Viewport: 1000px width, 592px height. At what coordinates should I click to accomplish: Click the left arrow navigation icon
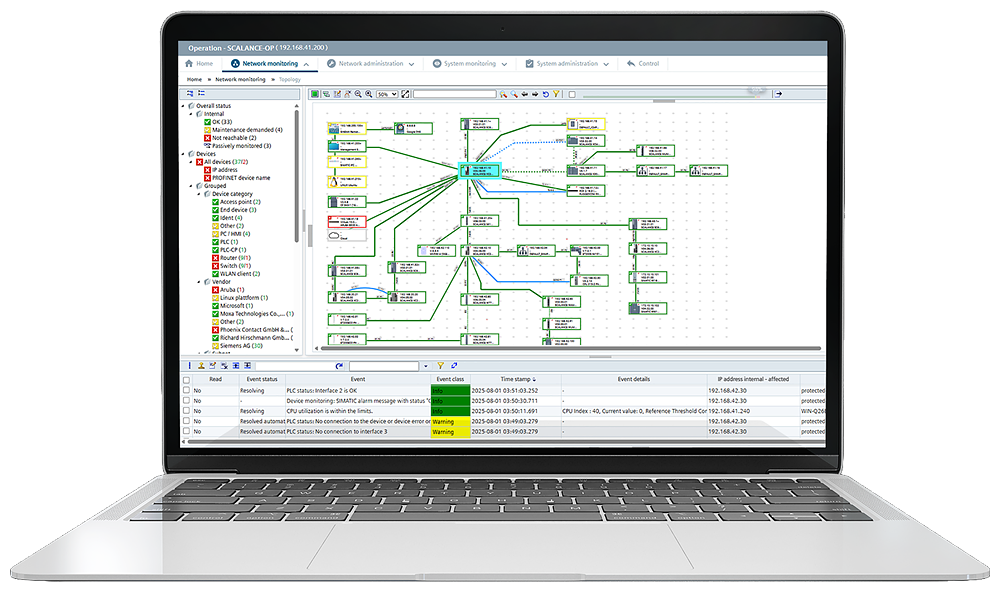tap(525, 94)
